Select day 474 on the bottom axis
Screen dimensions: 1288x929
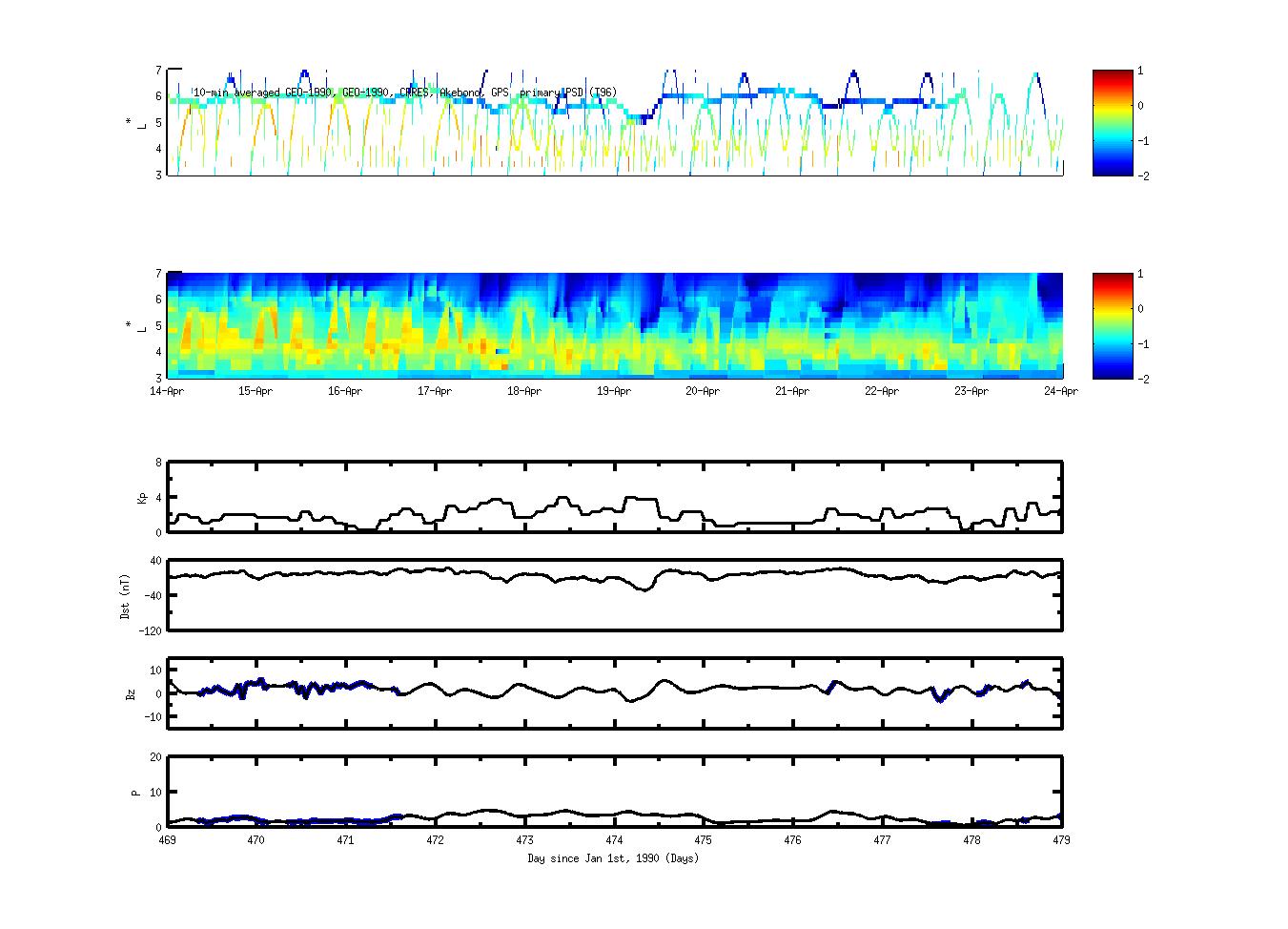pos(614,841)
